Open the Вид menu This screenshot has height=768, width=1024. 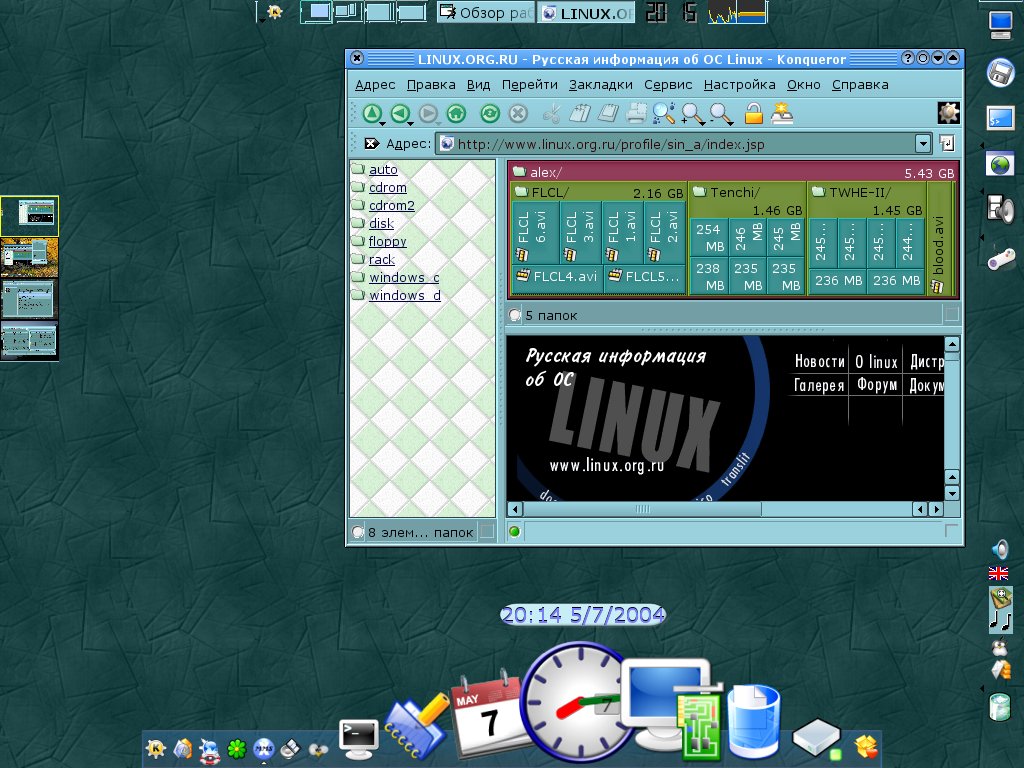[478, 85]
